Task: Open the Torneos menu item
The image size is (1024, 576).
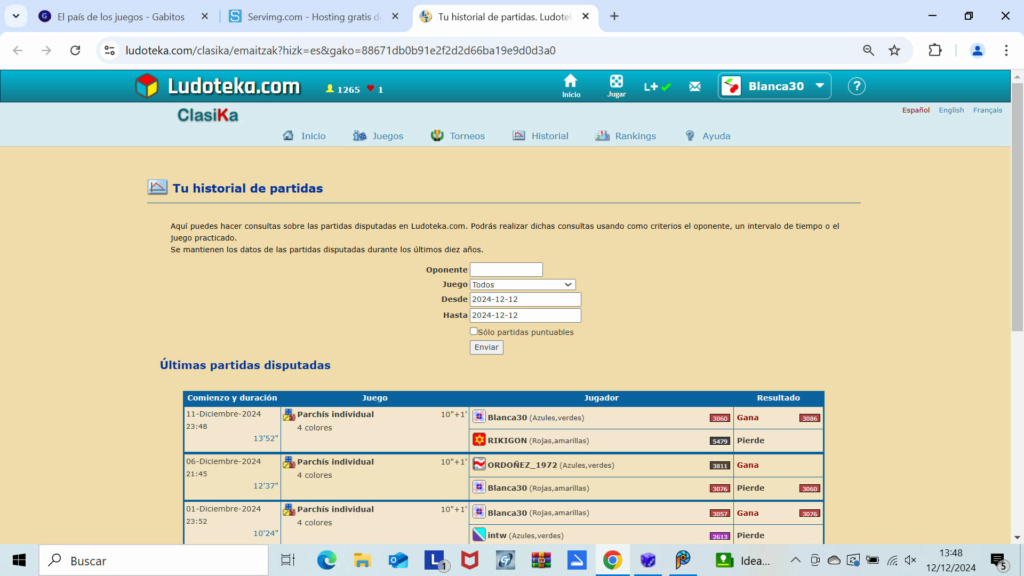Action: [458, 136]
